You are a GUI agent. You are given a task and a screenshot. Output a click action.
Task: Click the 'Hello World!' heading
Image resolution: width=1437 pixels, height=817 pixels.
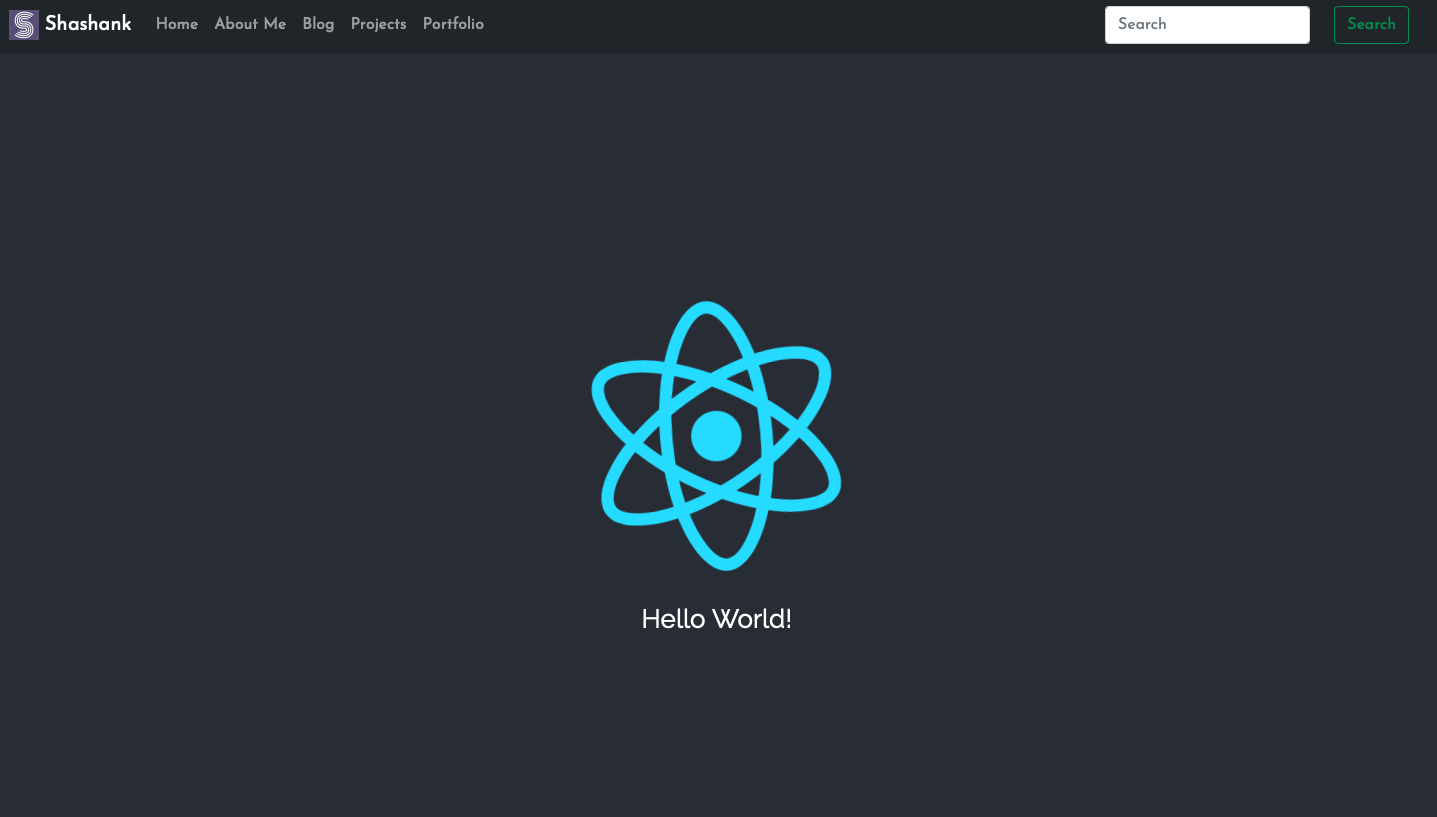pyautogui.click(x=716, y=619)
